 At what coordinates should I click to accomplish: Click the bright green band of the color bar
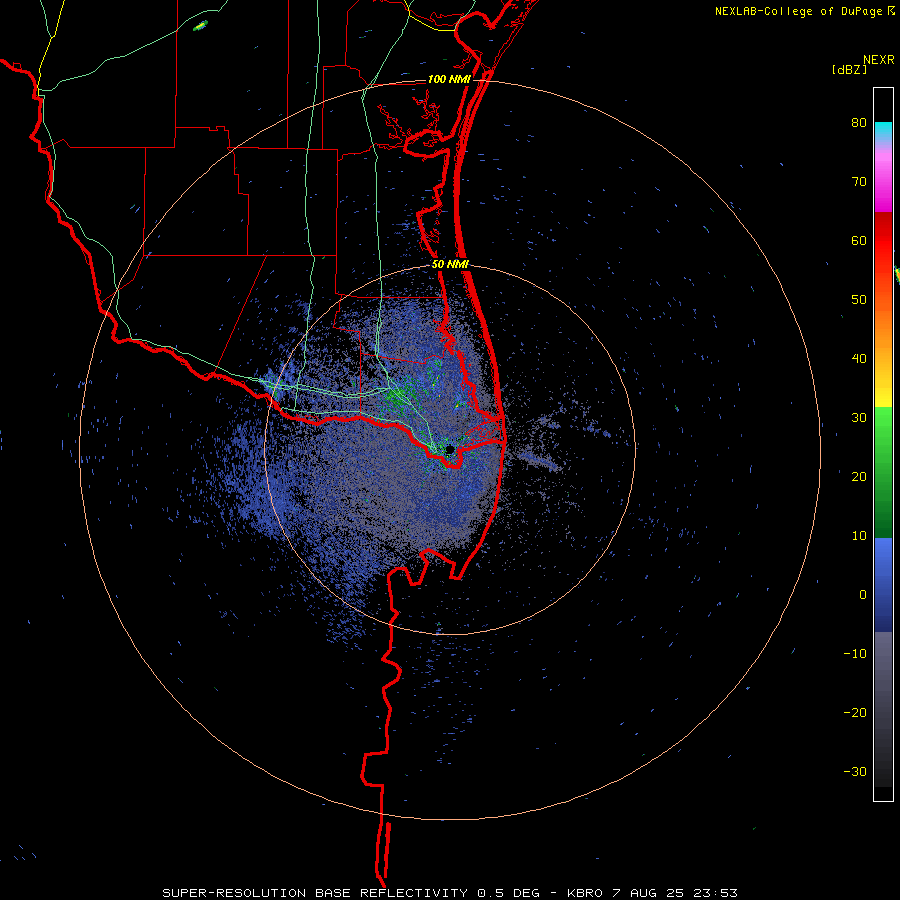883,430
